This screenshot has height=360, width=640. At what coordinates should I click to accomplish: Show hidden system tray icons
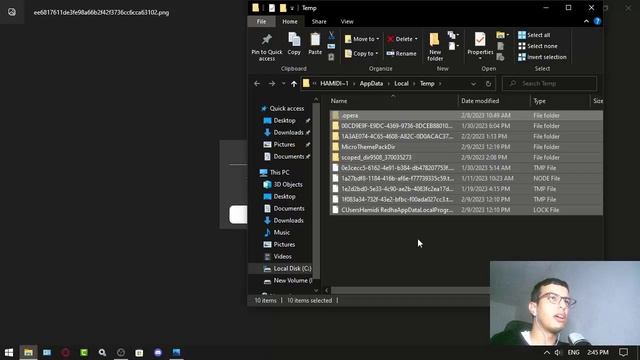(x=547, y=352)
